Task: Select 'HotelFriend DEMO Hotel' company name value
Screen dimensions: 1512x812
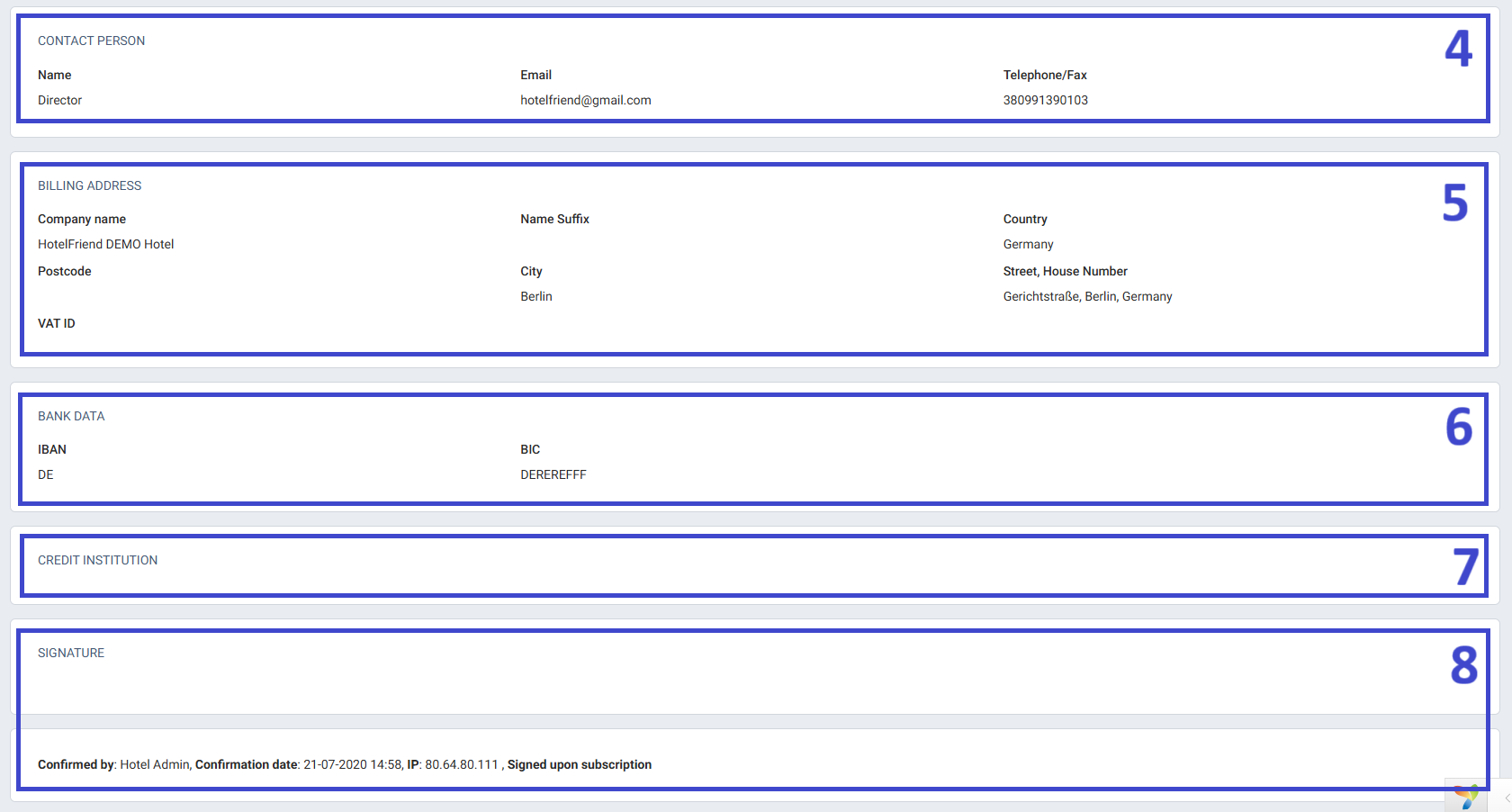Action: 105,244
